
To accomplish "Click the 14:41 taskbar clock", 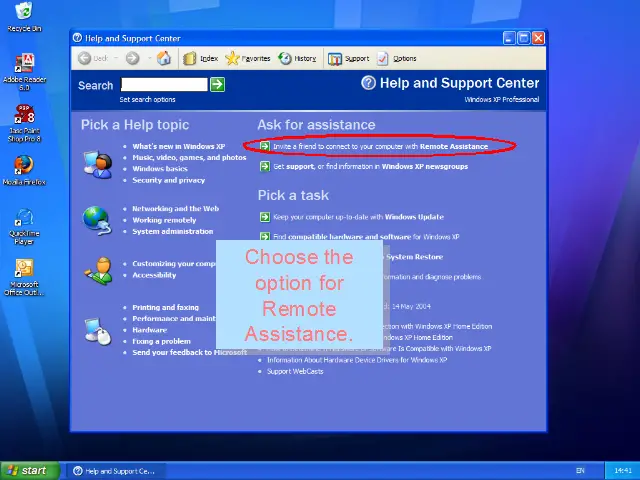I will tap(622, 471).
